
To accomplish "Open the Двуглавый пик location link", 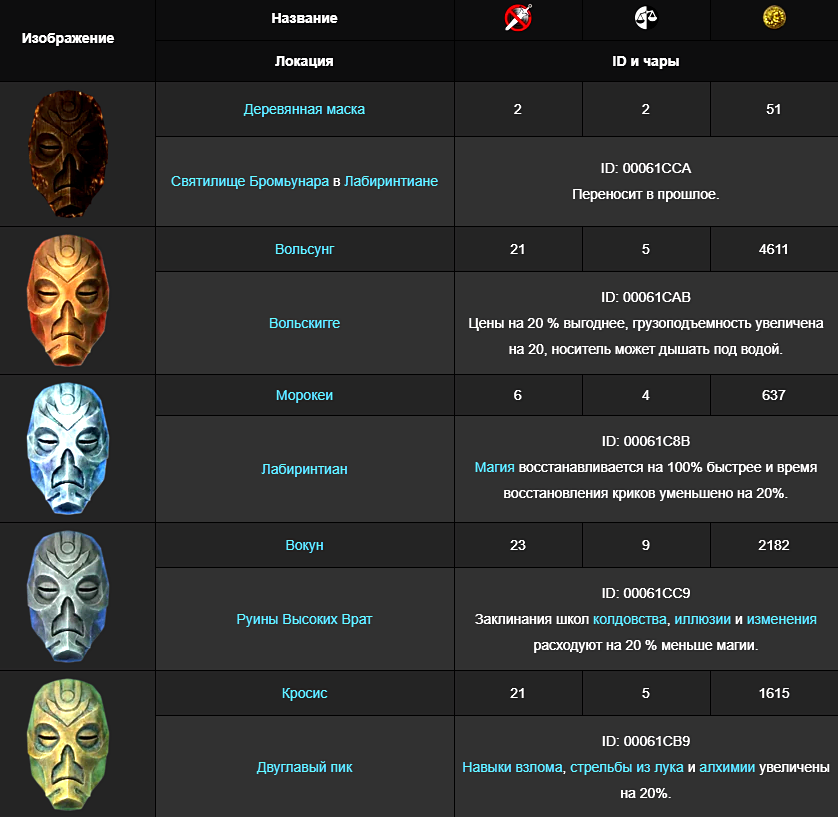I will click(x=304, y=767).
